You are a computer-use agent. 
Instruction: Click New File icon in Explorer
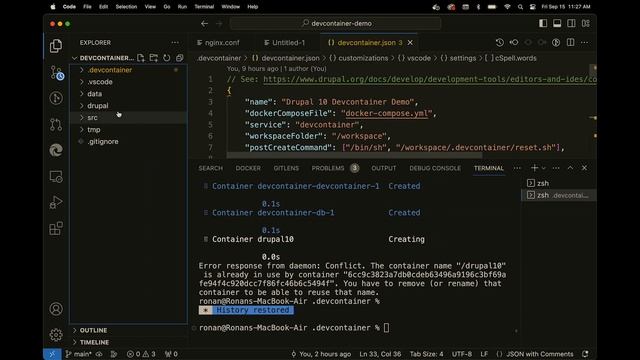(141, 58)
